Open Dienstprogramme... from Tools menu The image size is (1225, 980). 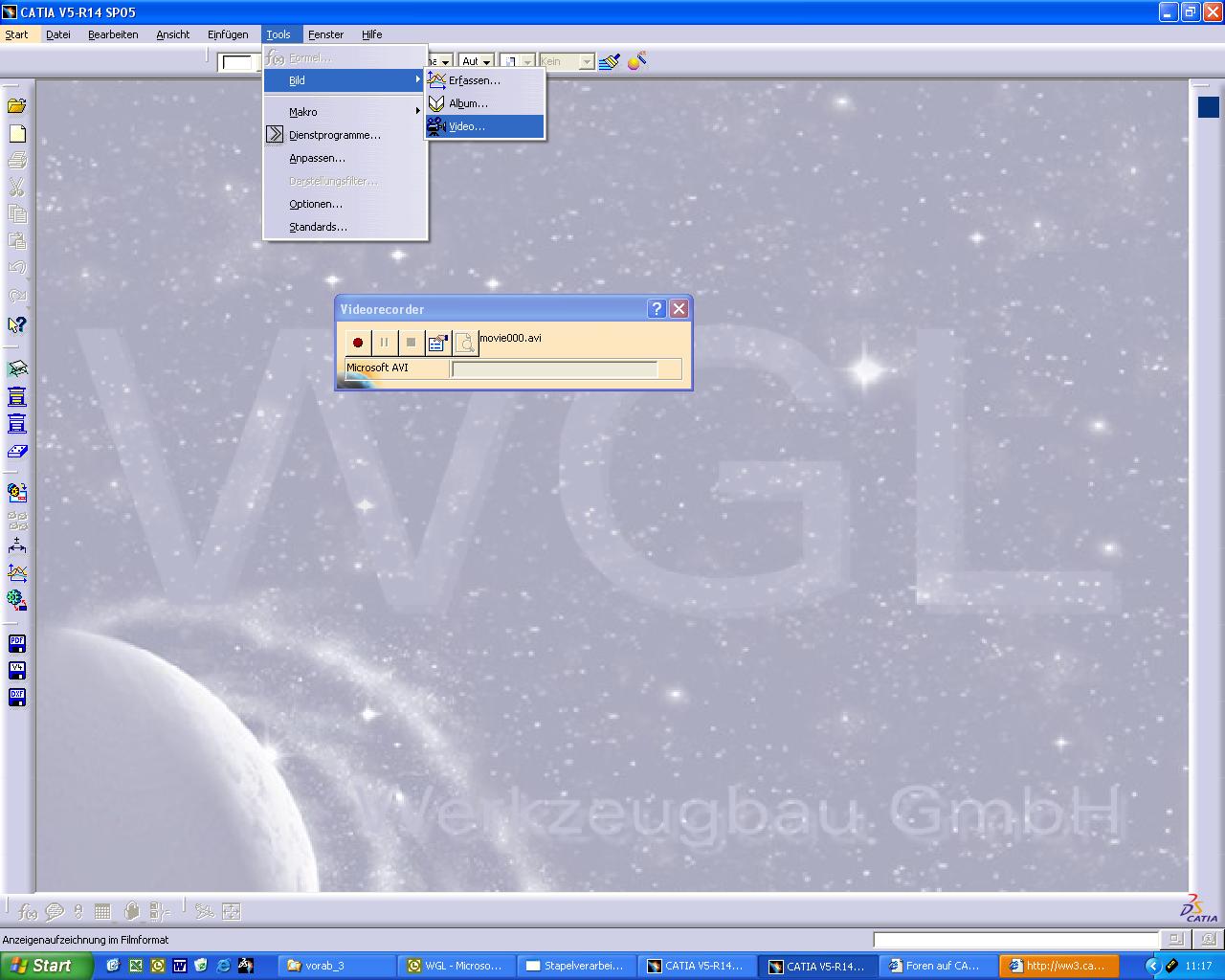(345, 135)
